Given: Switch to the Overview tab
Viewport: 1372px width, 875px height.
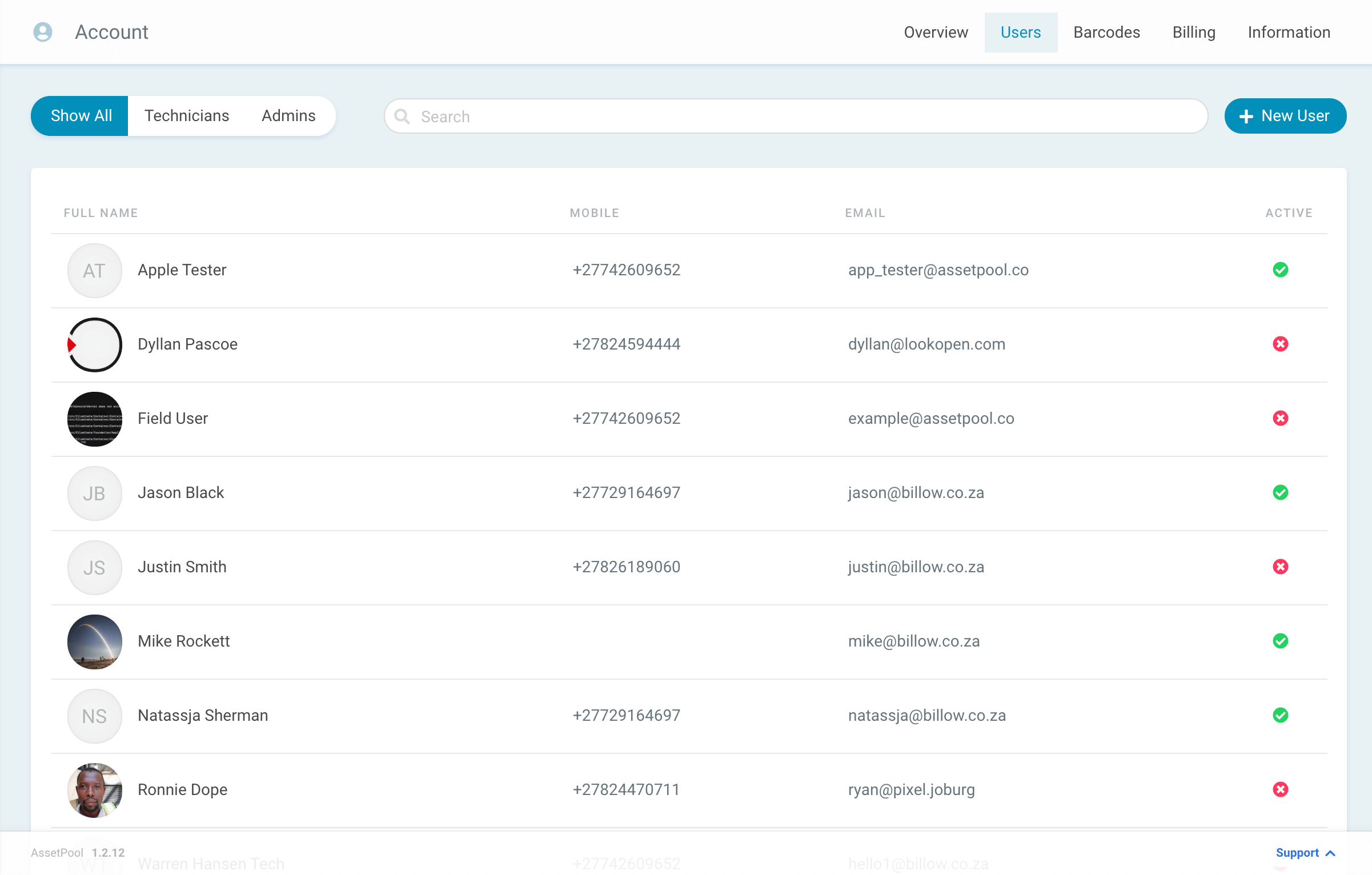Looking at the screenshot, I should tap(936, 32).
